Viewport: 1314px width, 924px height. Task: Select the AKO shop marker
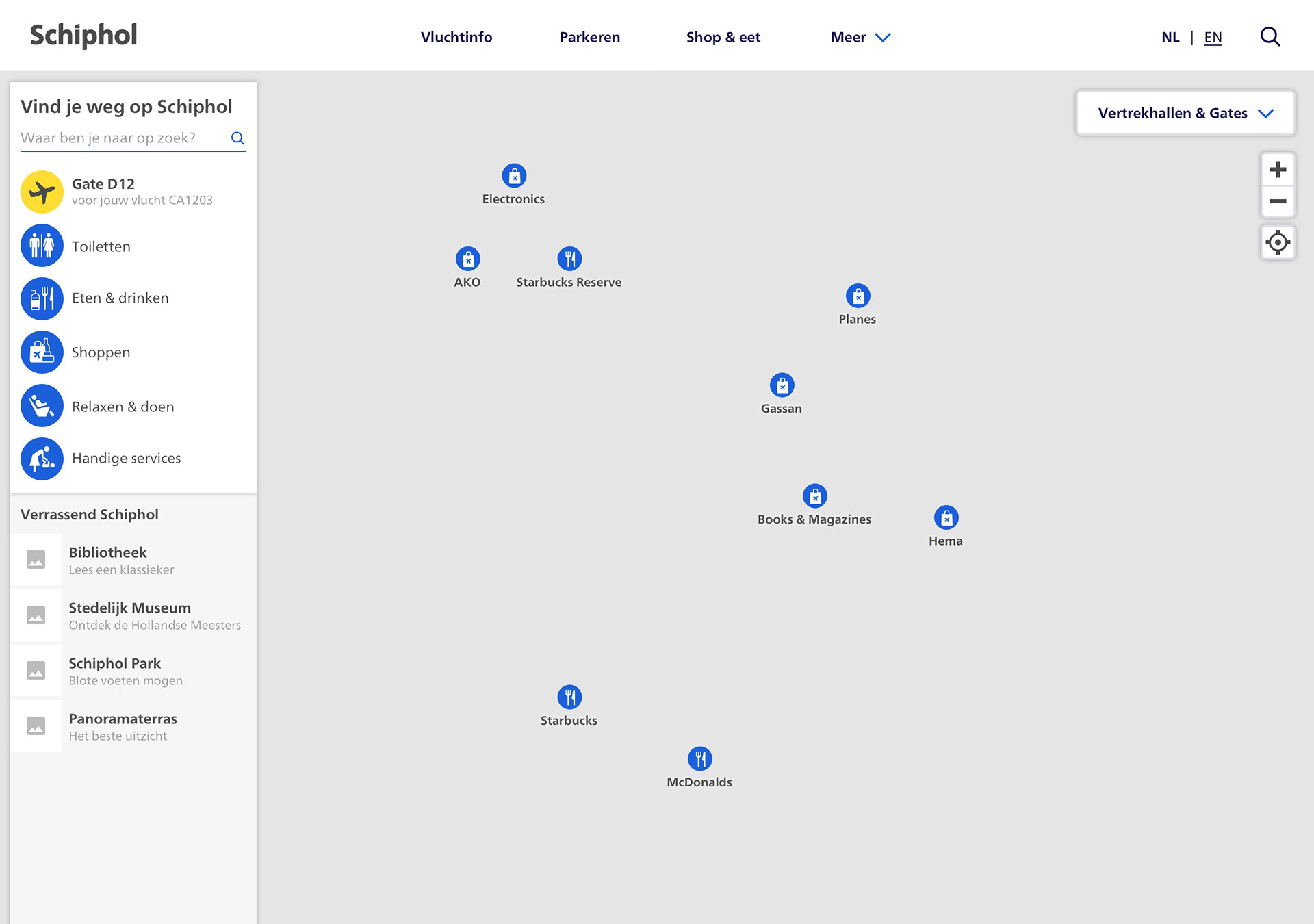pyautogui.click(x=468, y=259)
